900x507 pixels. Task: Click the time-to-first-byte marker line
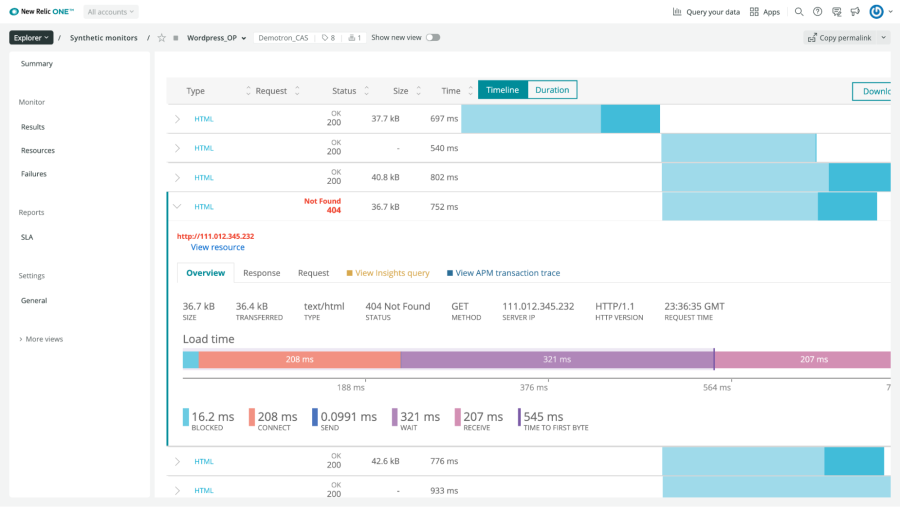[714, 359]
